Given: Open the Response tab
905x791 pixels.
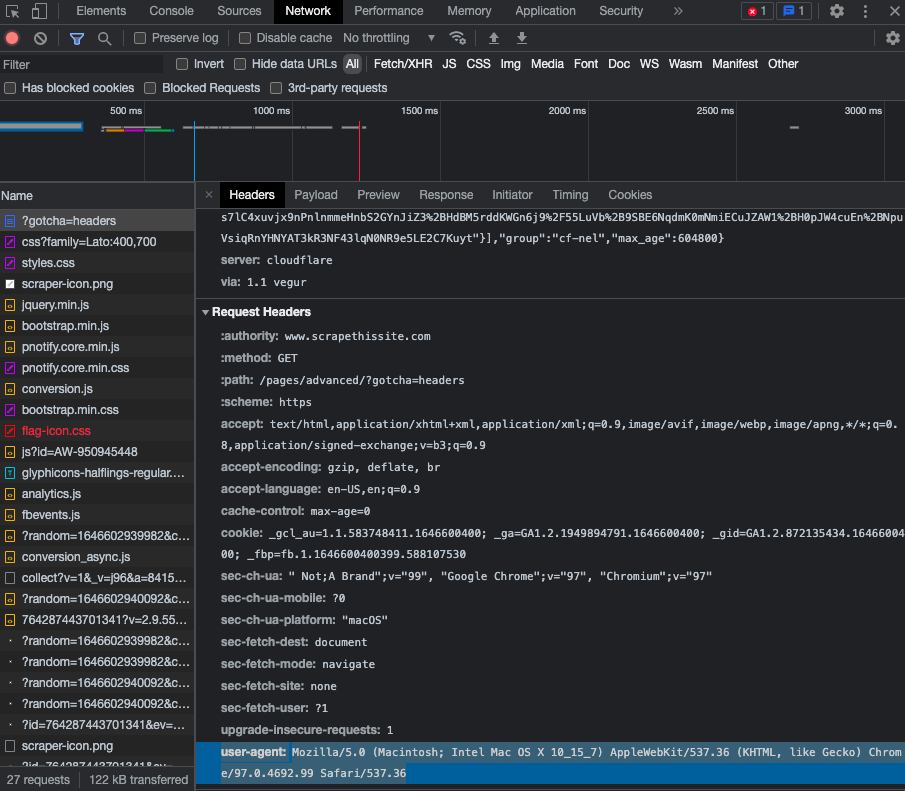Looking at the screenshot, I should point(446,195).
